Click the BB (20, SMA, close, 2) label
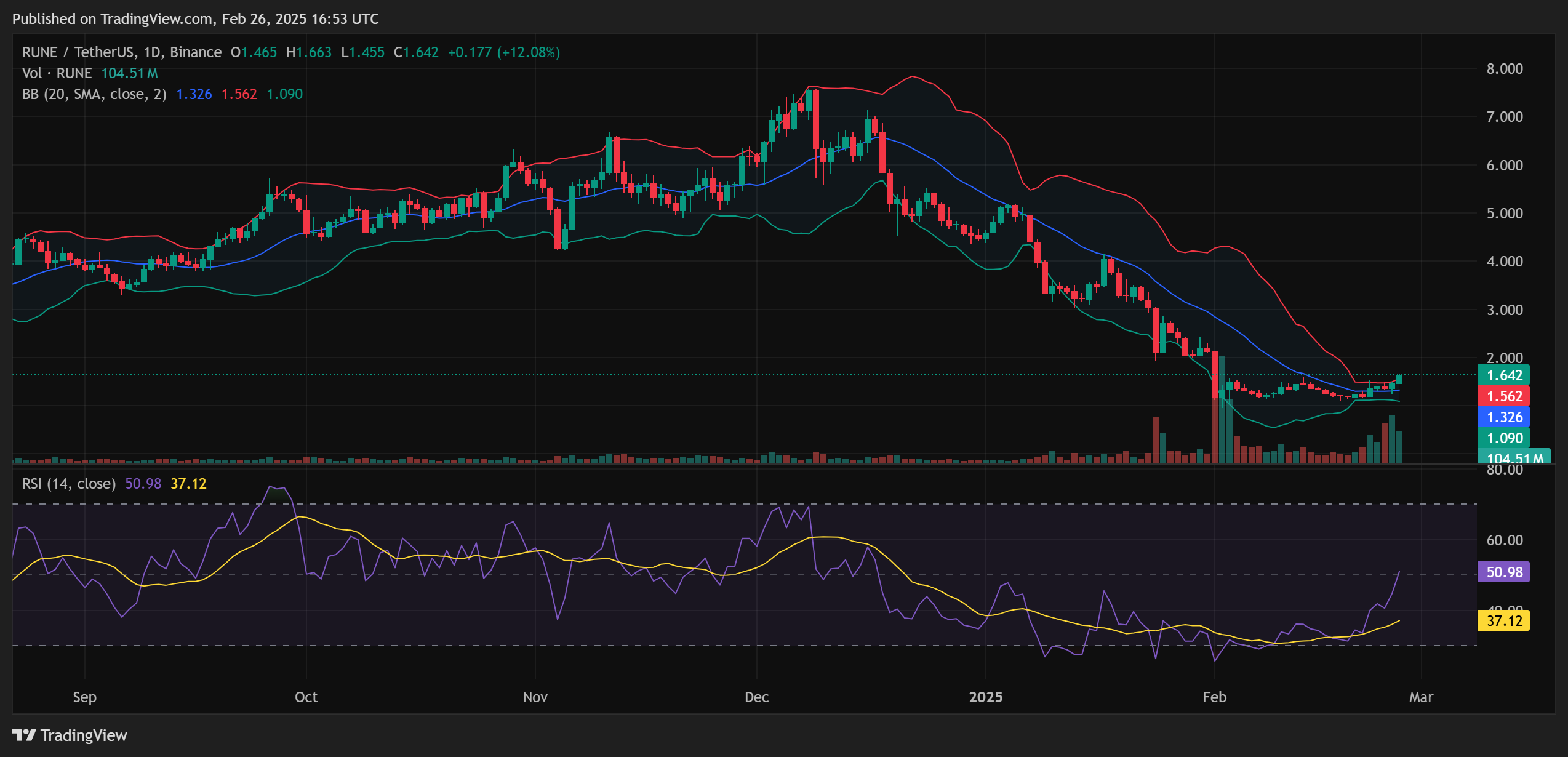Image resolution: width=1568 pixels, height=757 pixels. click(94, 94)
